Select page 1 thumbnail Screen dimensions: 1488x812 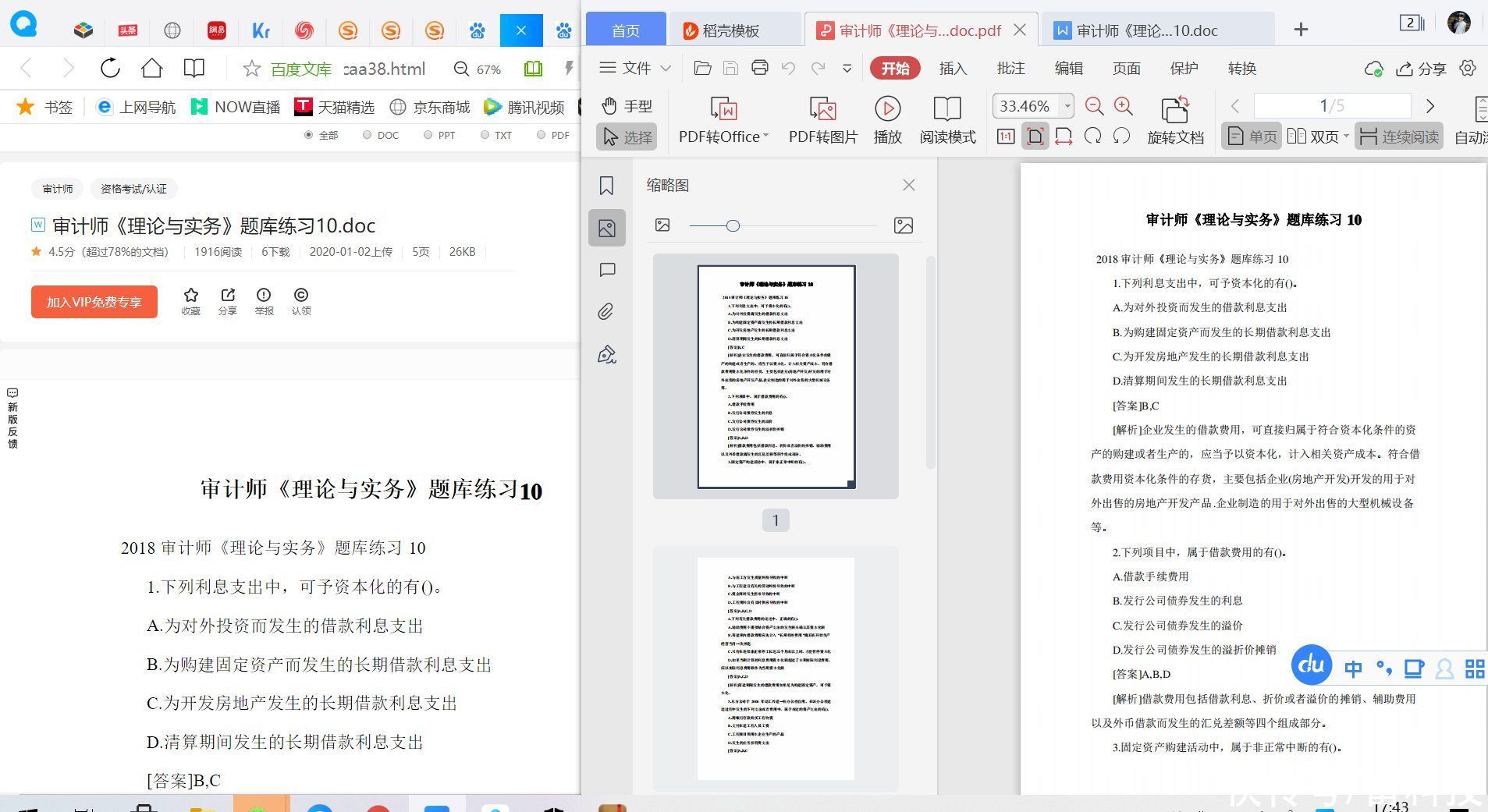776,377
